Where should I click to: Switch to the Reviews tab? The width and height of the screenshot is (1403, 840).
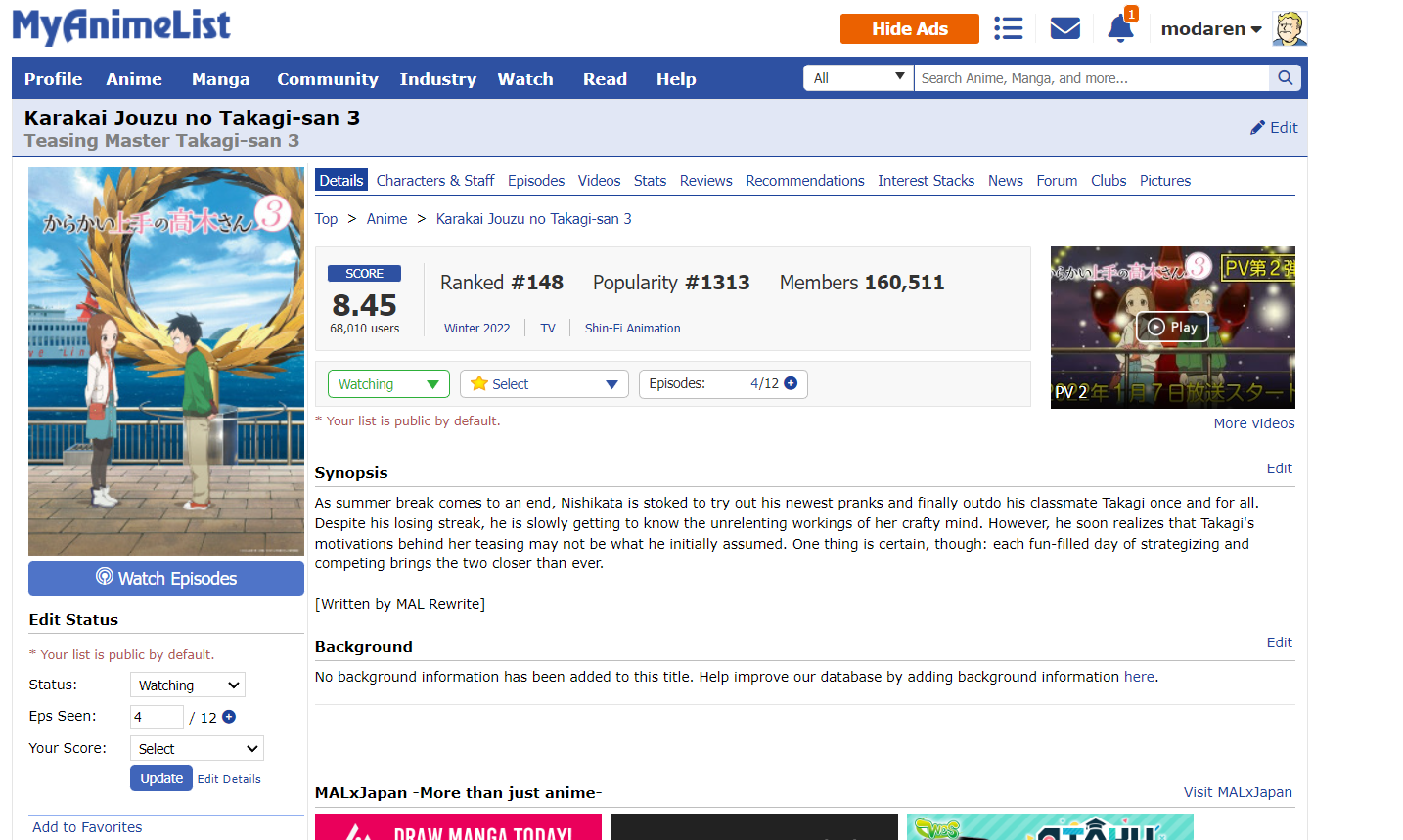click(705, 180)
